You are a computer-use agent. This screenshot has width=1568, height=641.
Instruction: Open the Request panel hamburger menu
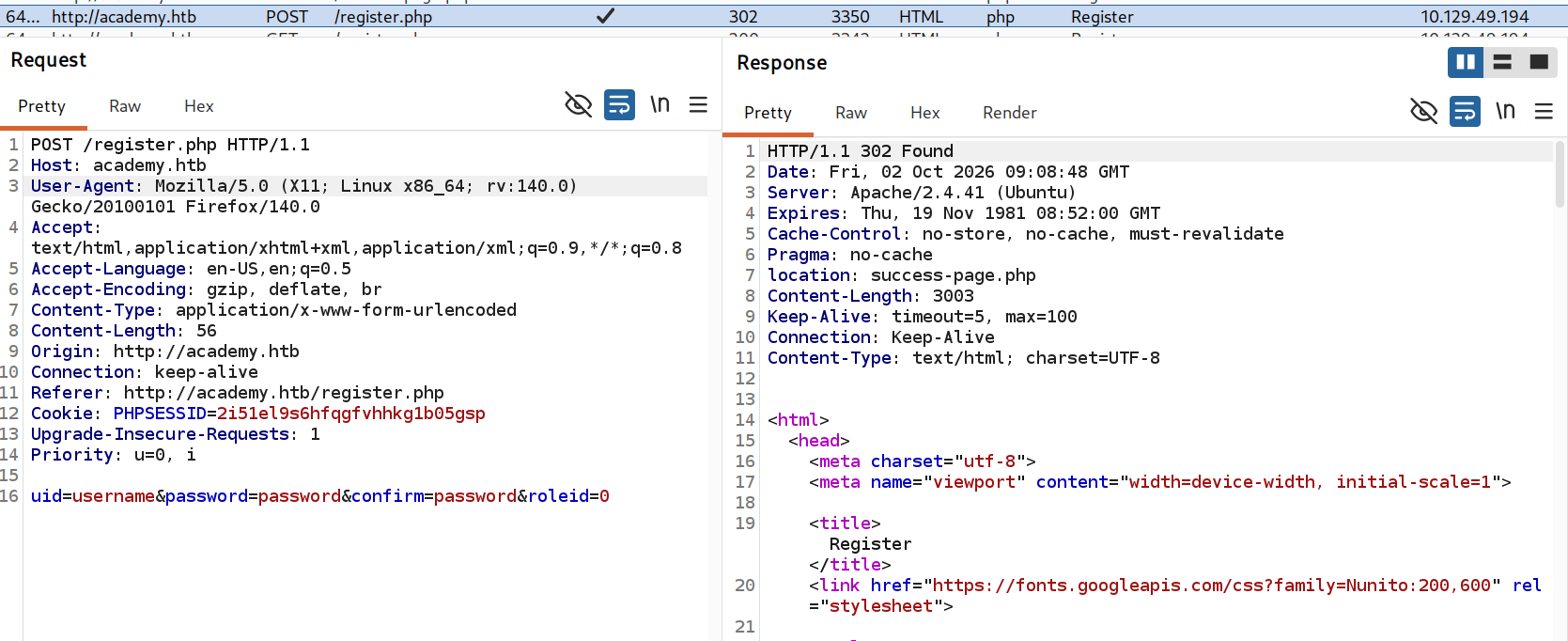pos(698,104)
